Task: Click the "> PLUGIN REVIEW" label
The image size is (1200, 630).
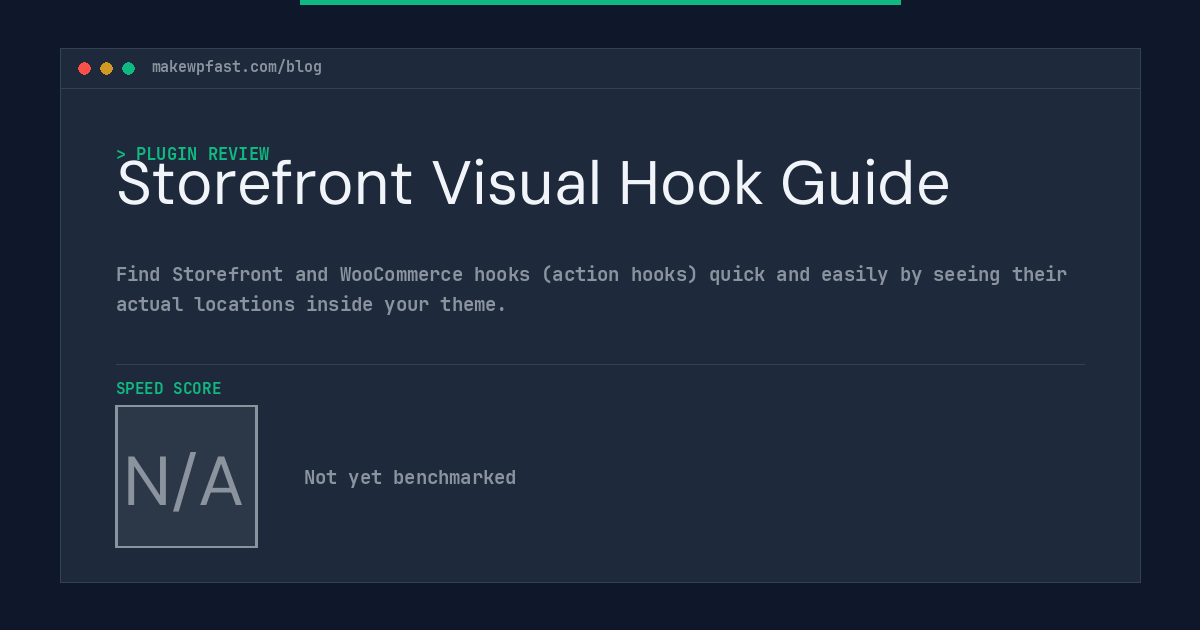Action: tap(193, 154)
